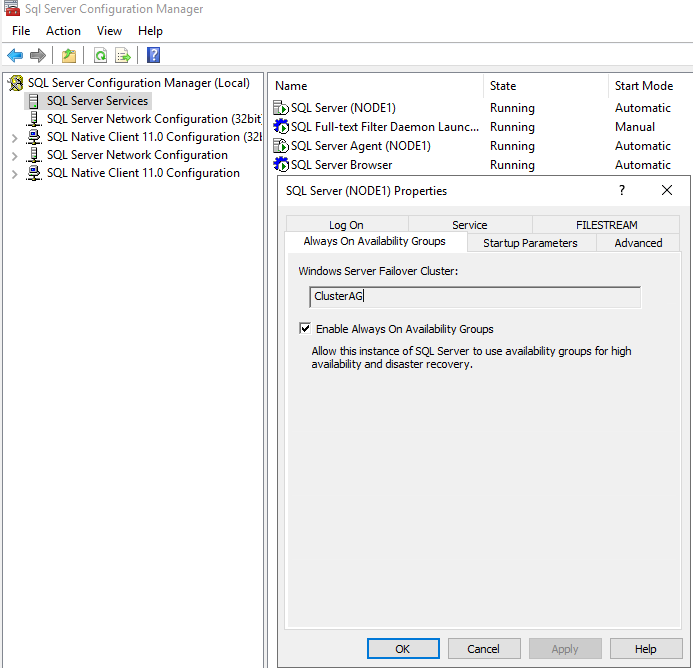The image size is (693, 668).
Task: Click the question mark help button in Properties dialog
Action: click(622, 191)
